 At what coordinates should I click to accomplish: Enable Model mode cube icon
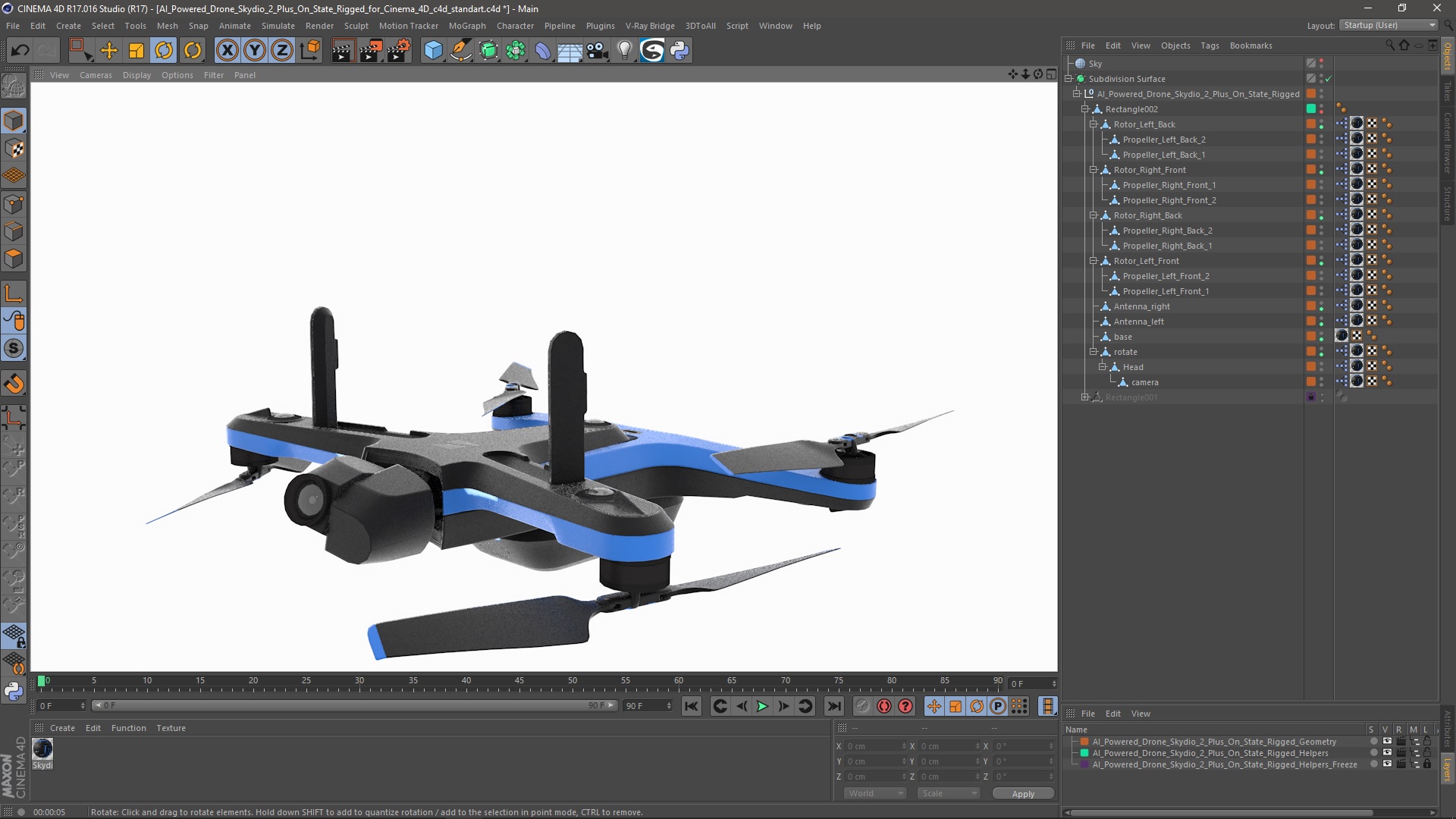(x=14, y=121)
